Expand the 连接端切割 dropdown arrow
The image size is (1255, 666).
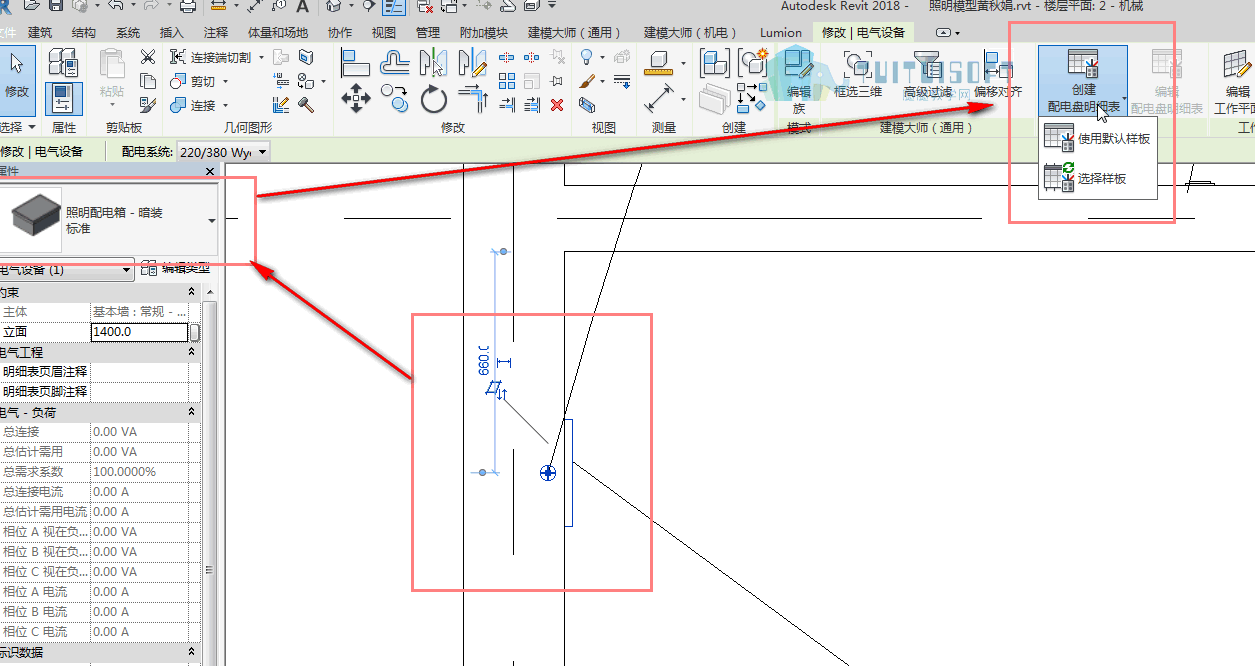click(261, 58)
